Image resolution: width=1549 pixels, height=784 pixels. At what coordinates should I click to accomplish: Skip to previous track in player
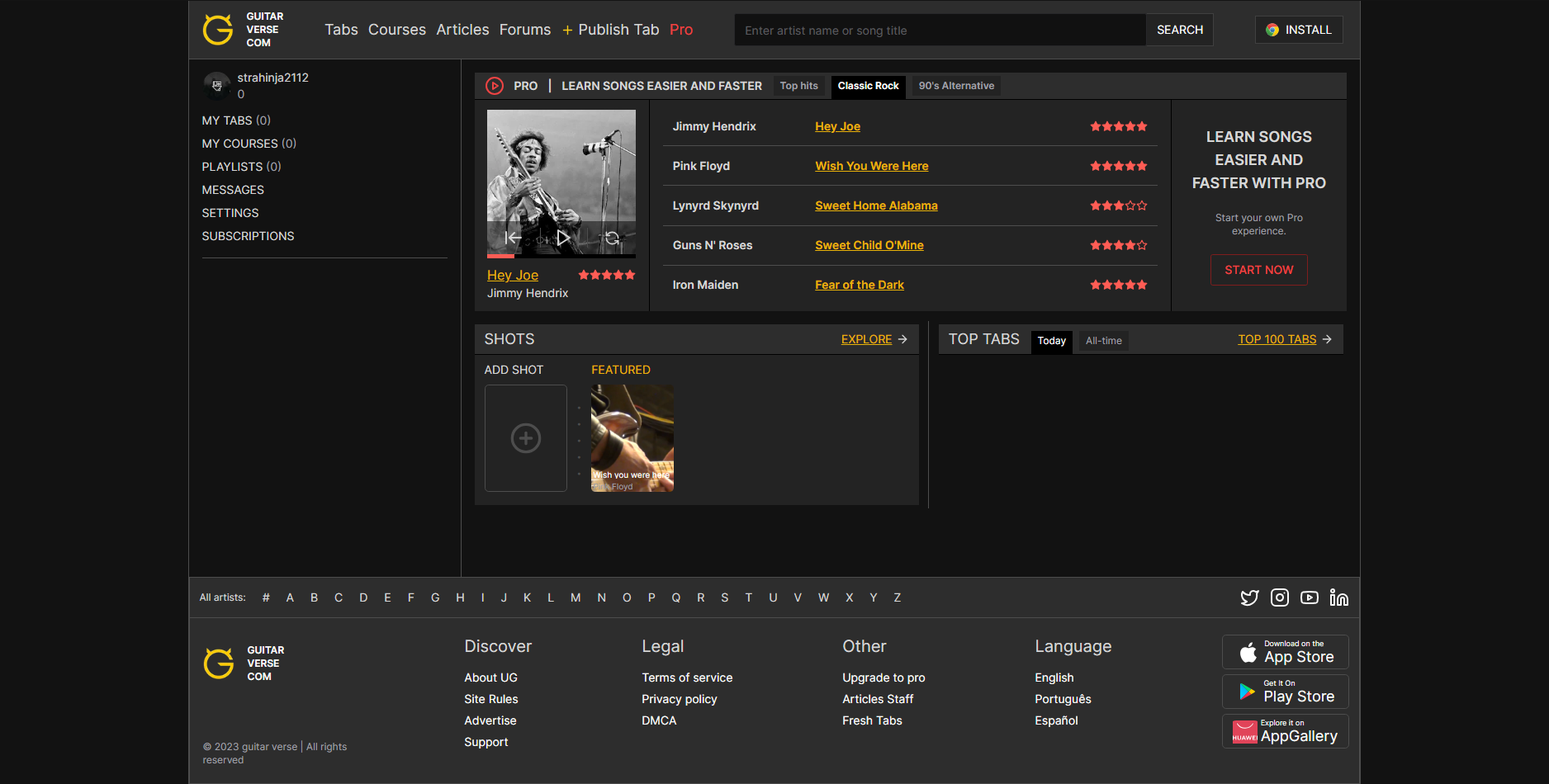click(x=513, y=238)
